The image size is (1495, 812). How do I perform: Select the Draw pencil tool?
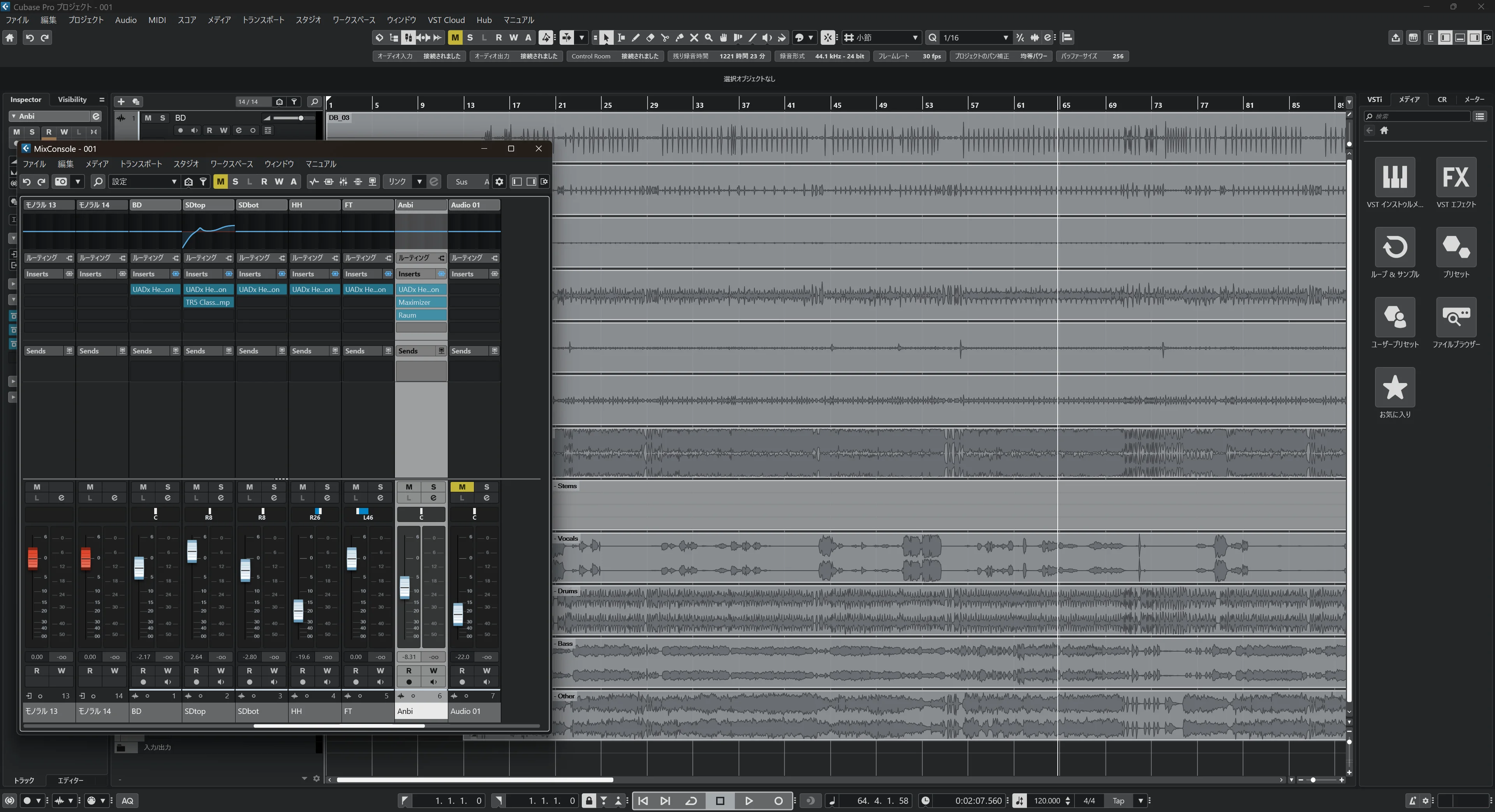[x=636, y=38]
